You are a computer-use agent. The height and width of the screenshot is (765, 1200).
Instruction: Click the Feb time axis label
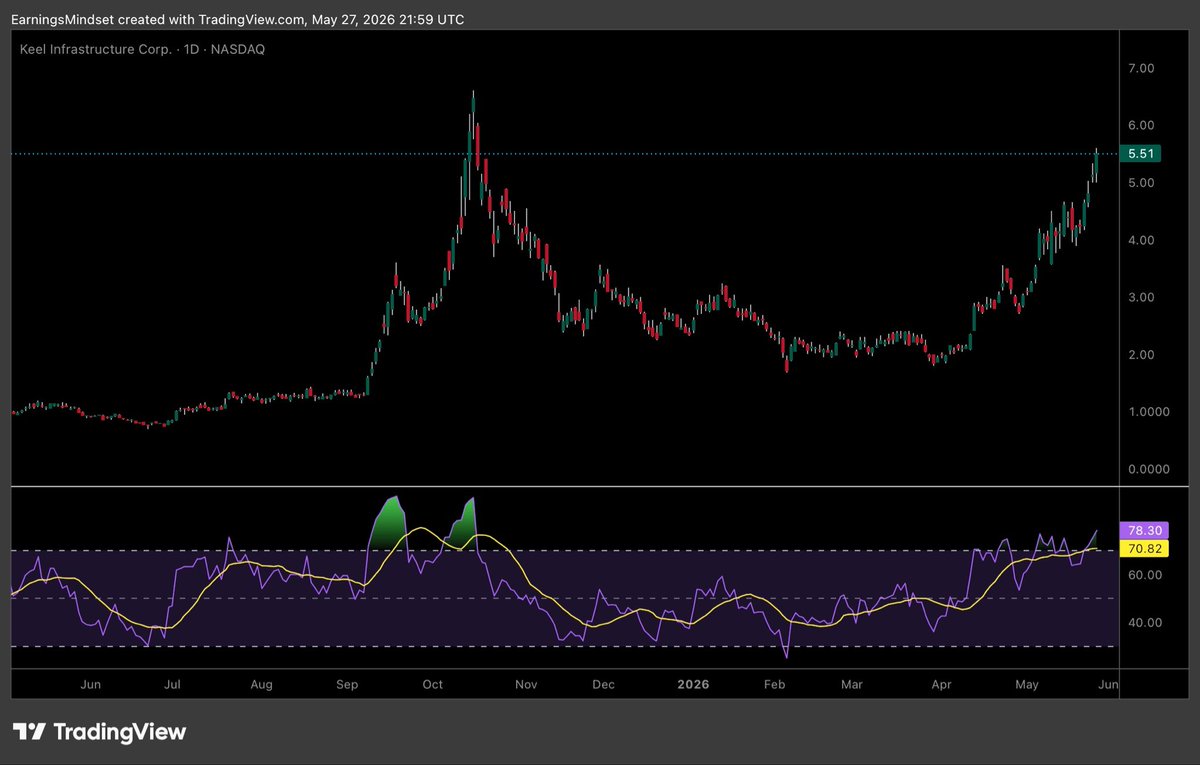pos(775,685)
